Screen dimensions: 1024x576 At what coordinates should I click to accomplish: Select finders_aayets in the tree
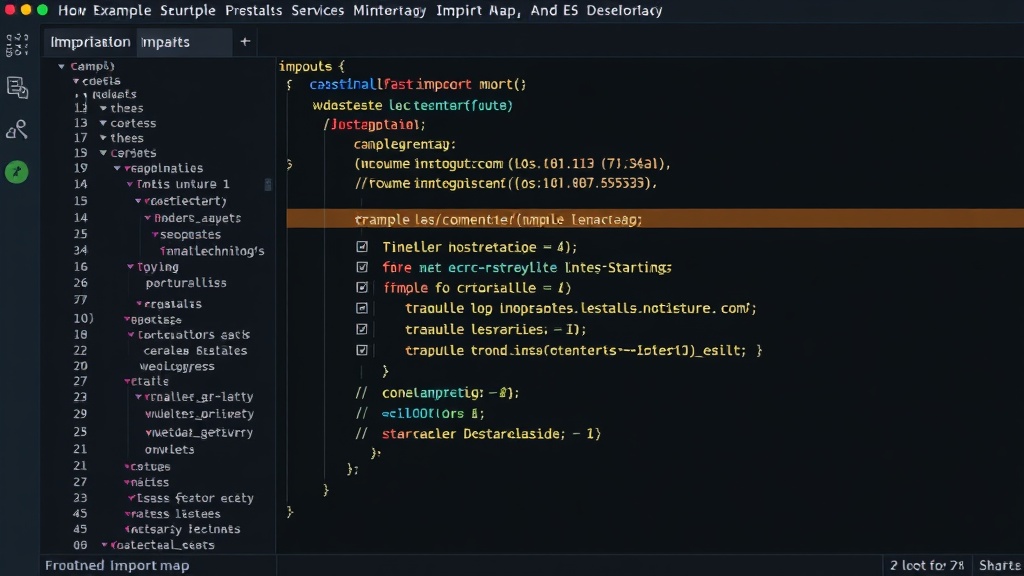tap(197, 218)
